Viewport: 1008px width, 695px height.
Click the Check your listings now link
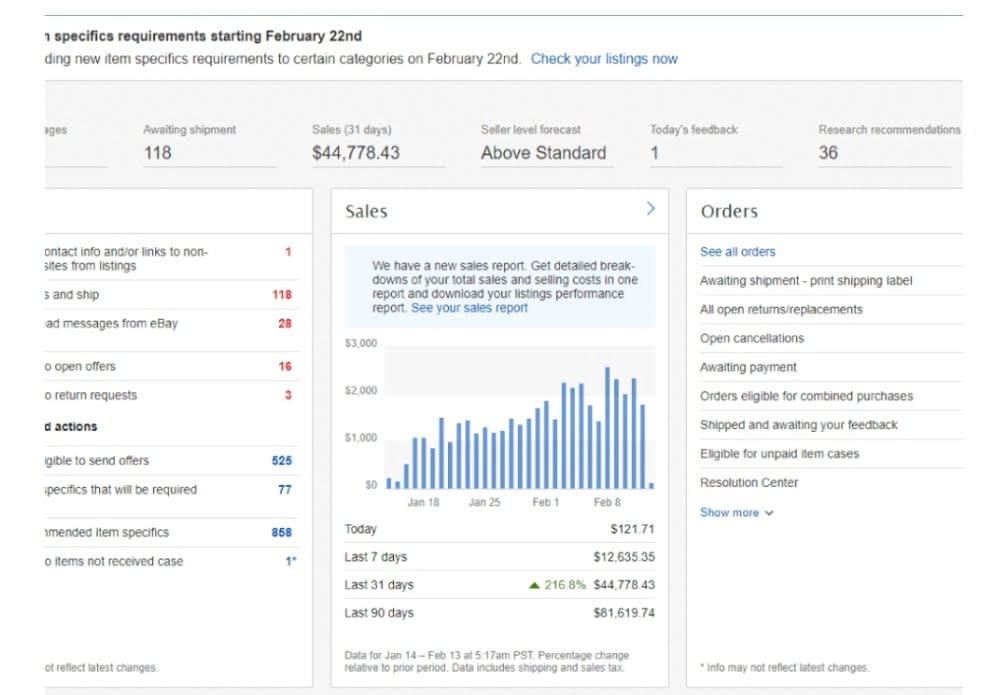(x=604, y=59)
